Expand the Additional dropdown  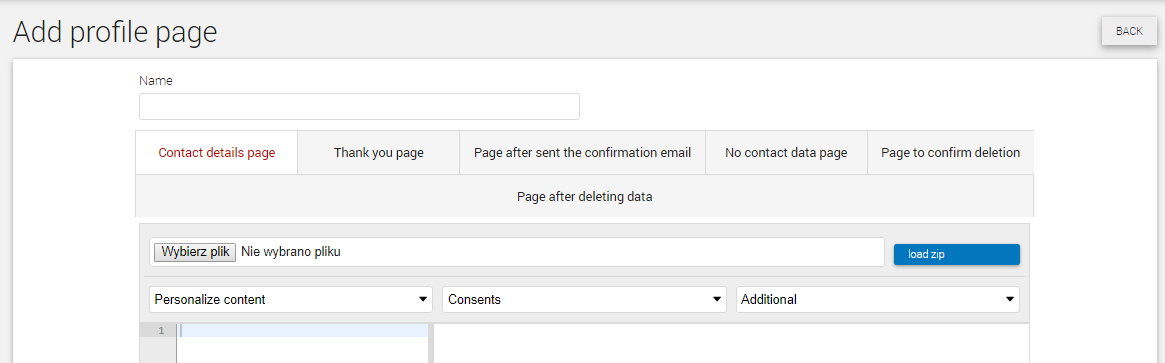(877, 299)
